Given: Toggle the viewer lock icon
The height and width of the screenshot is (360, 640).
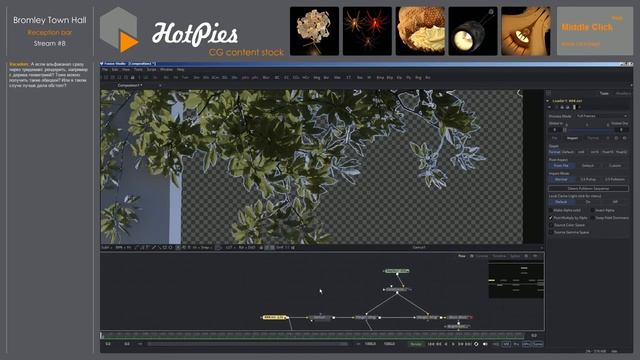Looking at the screenshot, I should click(x=261, y=247).
